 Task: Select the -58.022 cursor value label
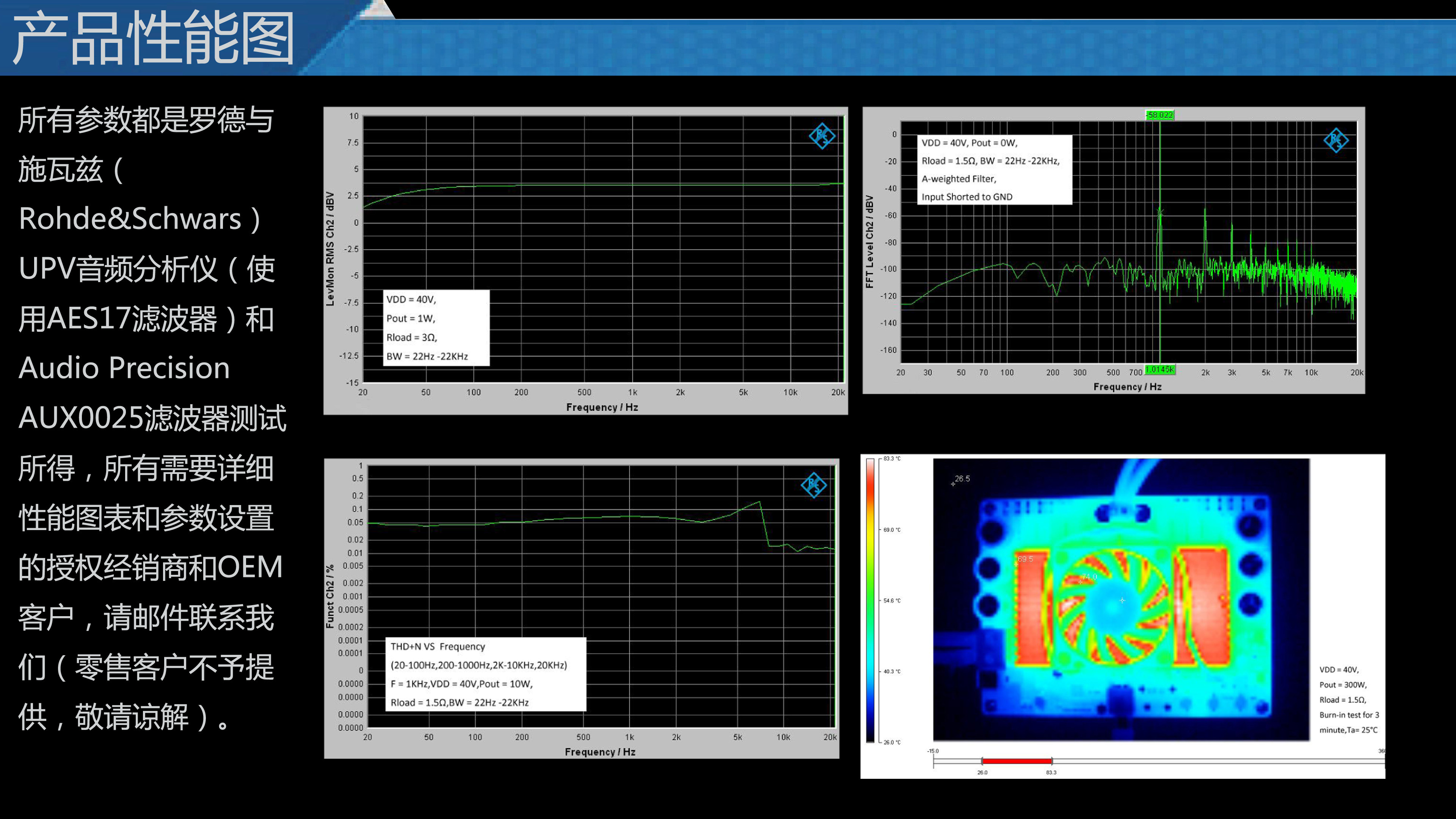(1160, 115)
